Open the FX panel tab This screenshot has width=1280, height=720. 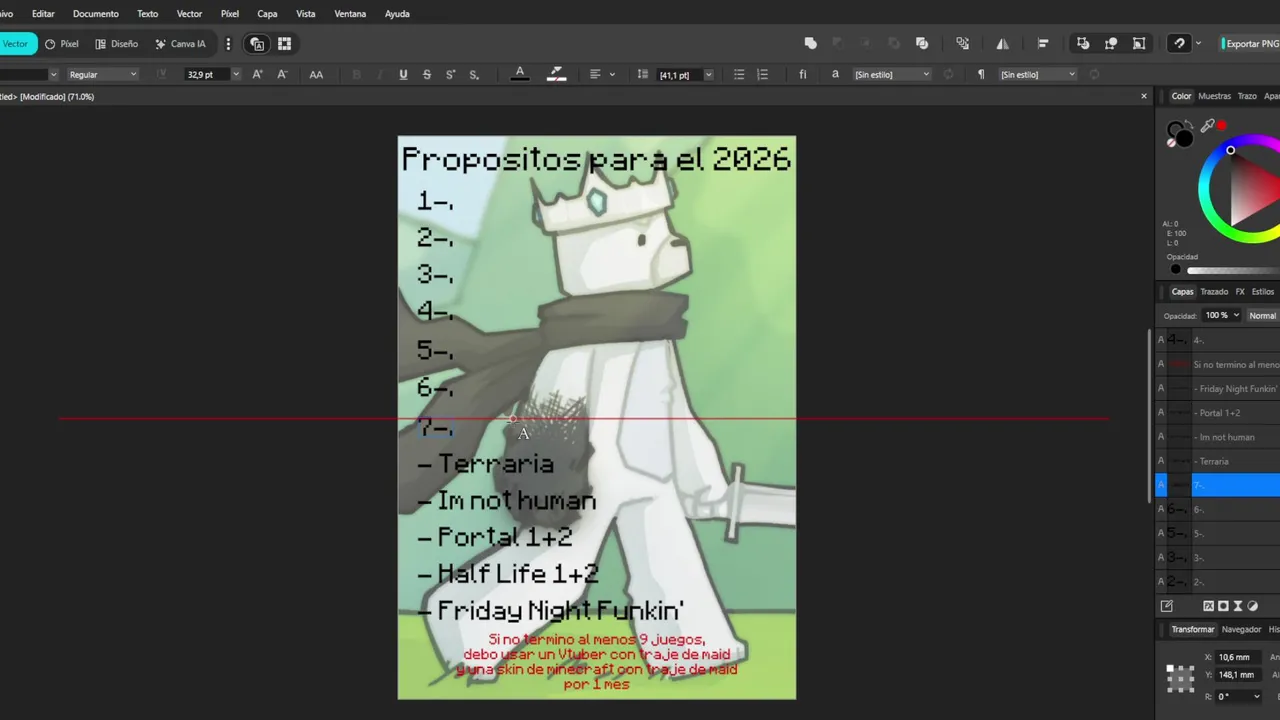(x=1240, y=292)
